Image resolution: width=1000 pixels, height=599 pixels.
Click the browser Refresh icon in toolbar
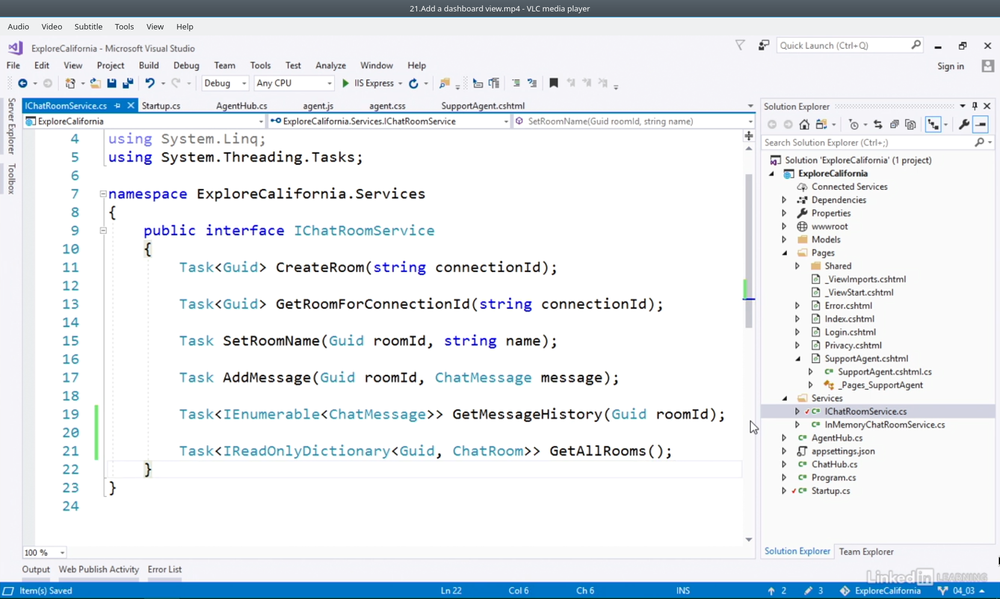click(x=413, y=84)
